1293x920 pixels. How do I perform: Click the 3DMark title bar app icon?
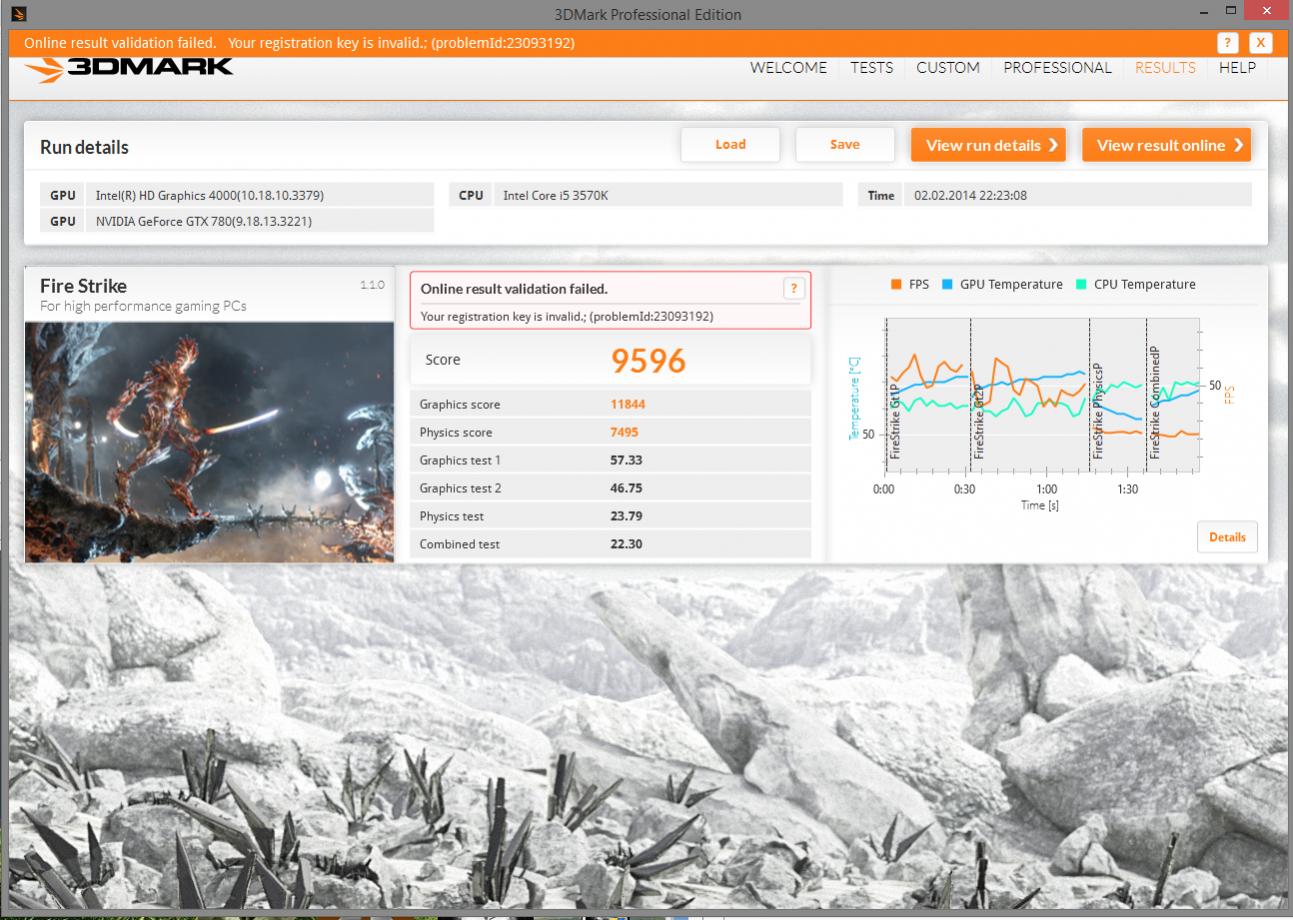pyautogui.click(x=19, y=14)
